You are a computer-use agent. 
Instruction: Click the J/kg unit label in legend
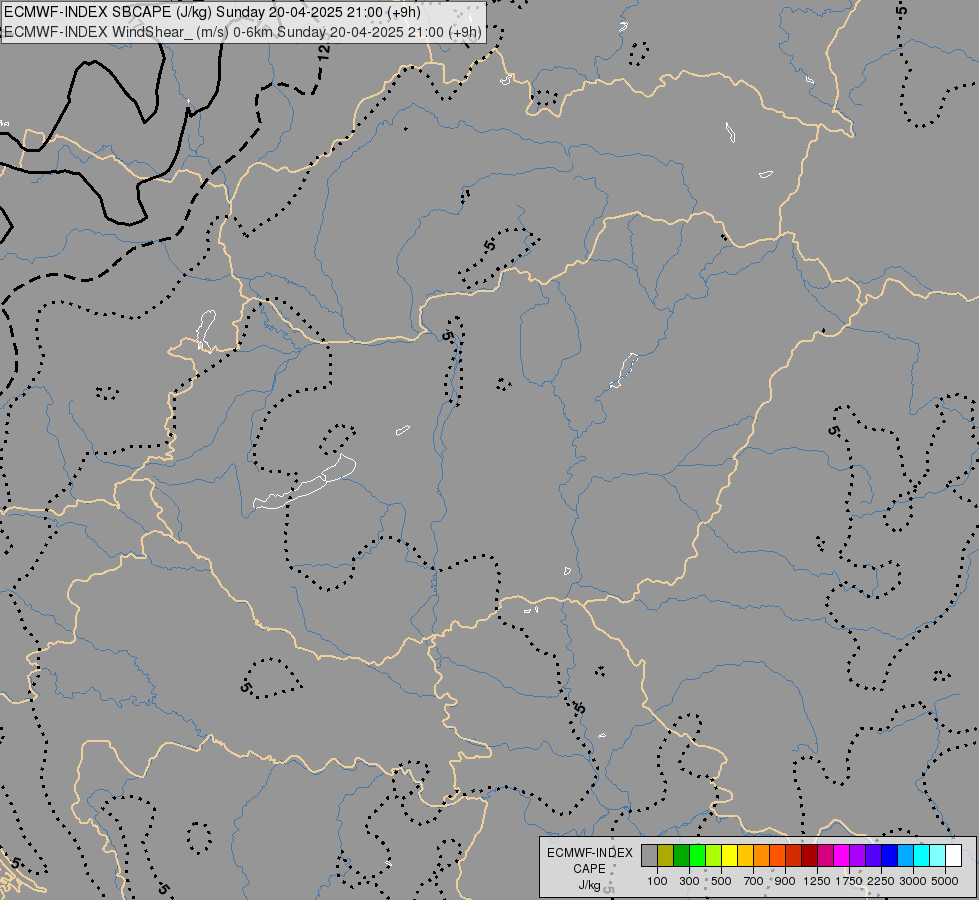(589, 885)
